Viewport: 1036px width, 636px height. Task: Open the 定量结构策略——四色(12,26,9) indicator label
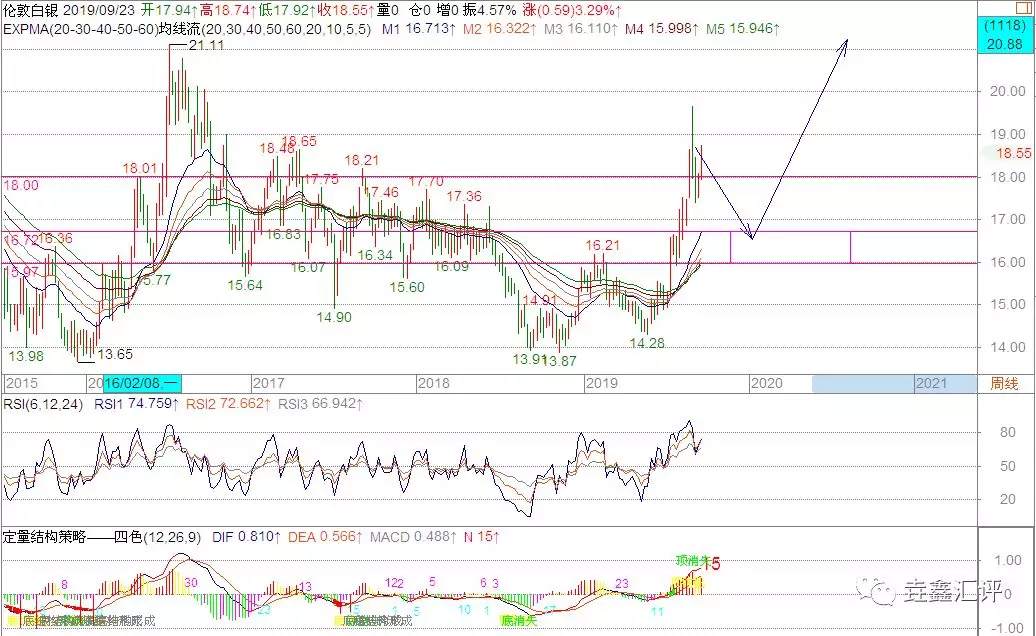102,538
